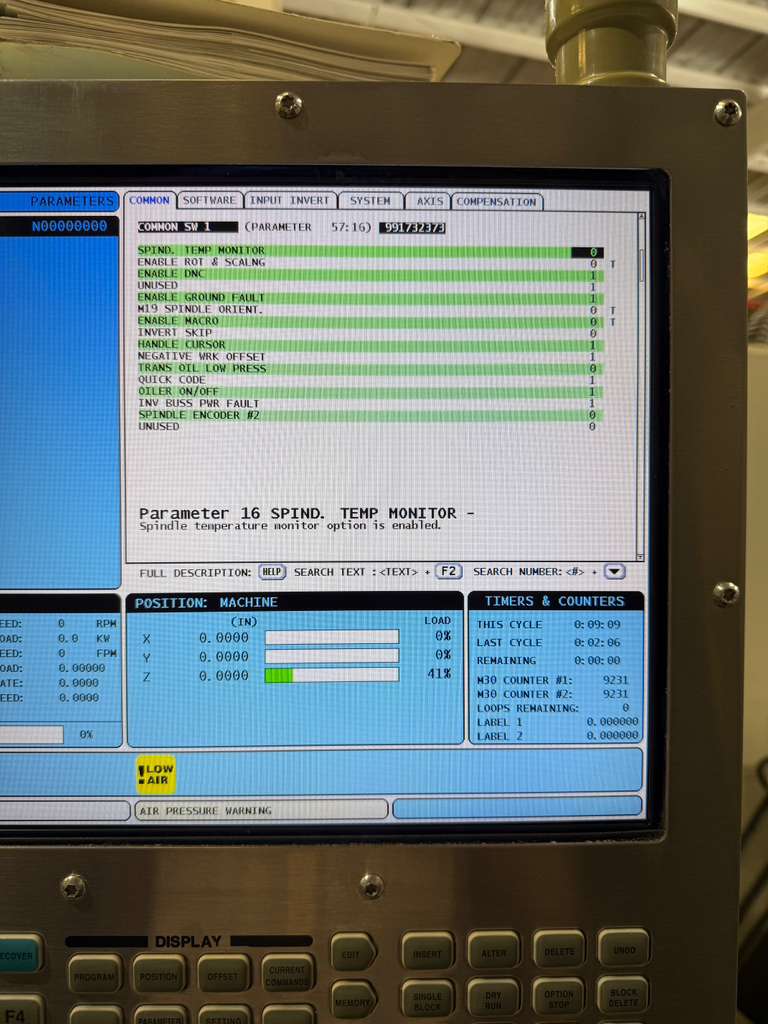Open the COMPENSATION tab

[x=497, y=202]
